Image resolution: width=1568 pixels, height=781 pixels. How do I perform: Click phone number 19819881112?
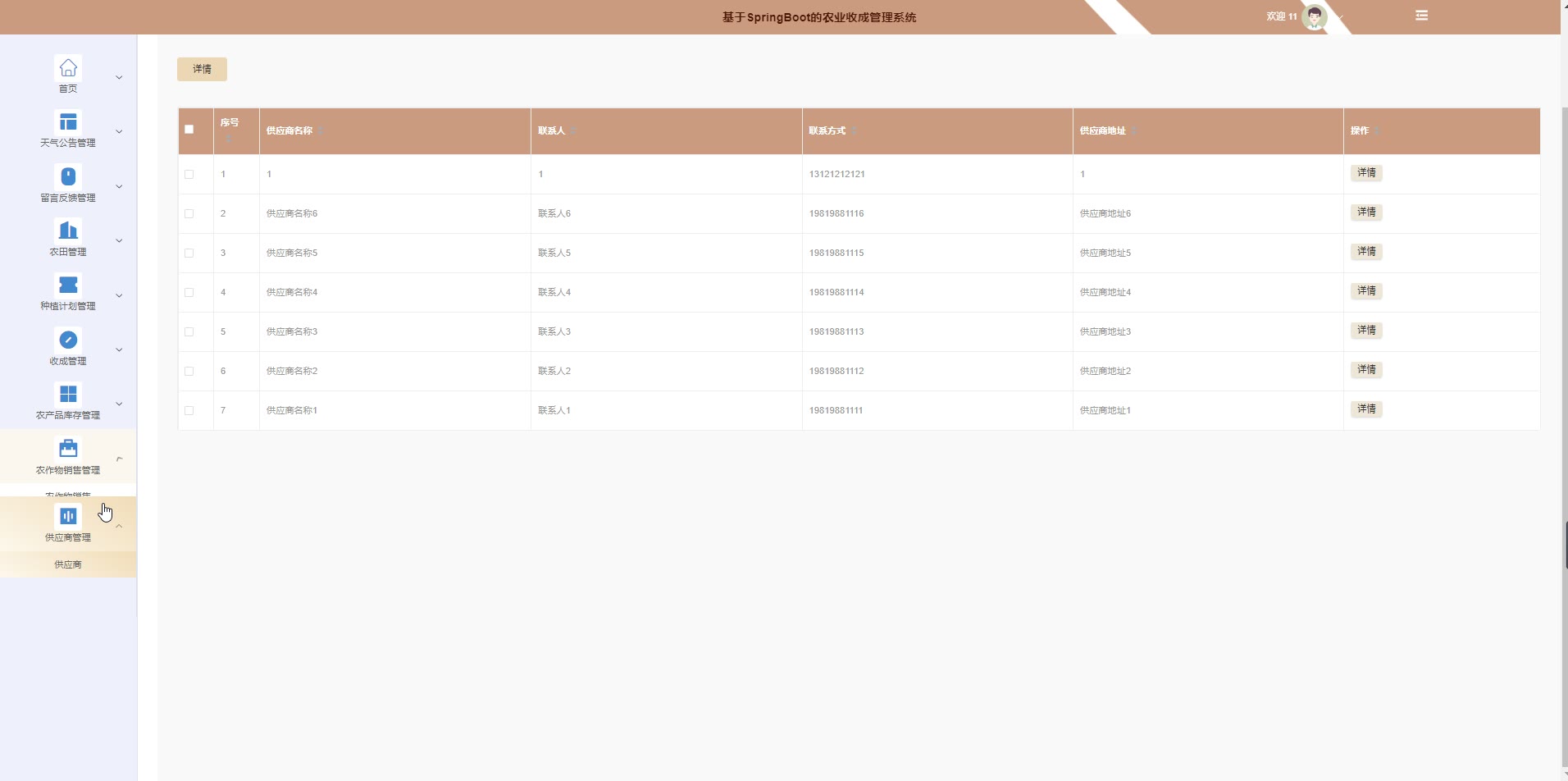tap(836, 371)
